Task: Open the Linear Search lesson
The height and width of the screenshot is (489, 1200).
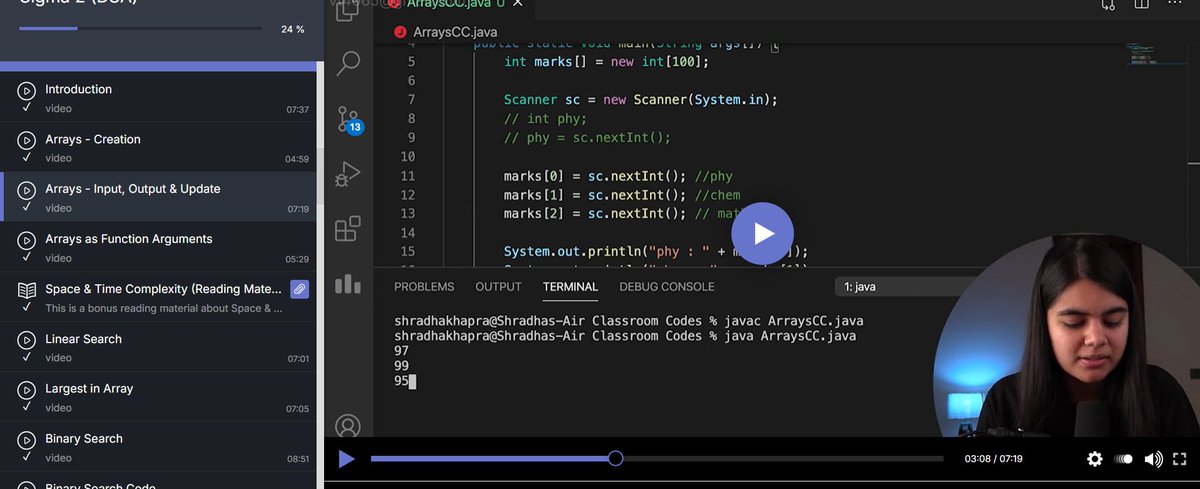Action: pyautogui.click(x=158, y=347)
